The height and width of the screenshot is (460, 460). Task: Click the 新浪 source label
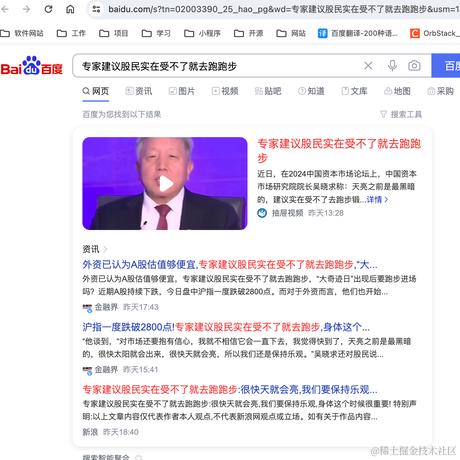point(90,432)
